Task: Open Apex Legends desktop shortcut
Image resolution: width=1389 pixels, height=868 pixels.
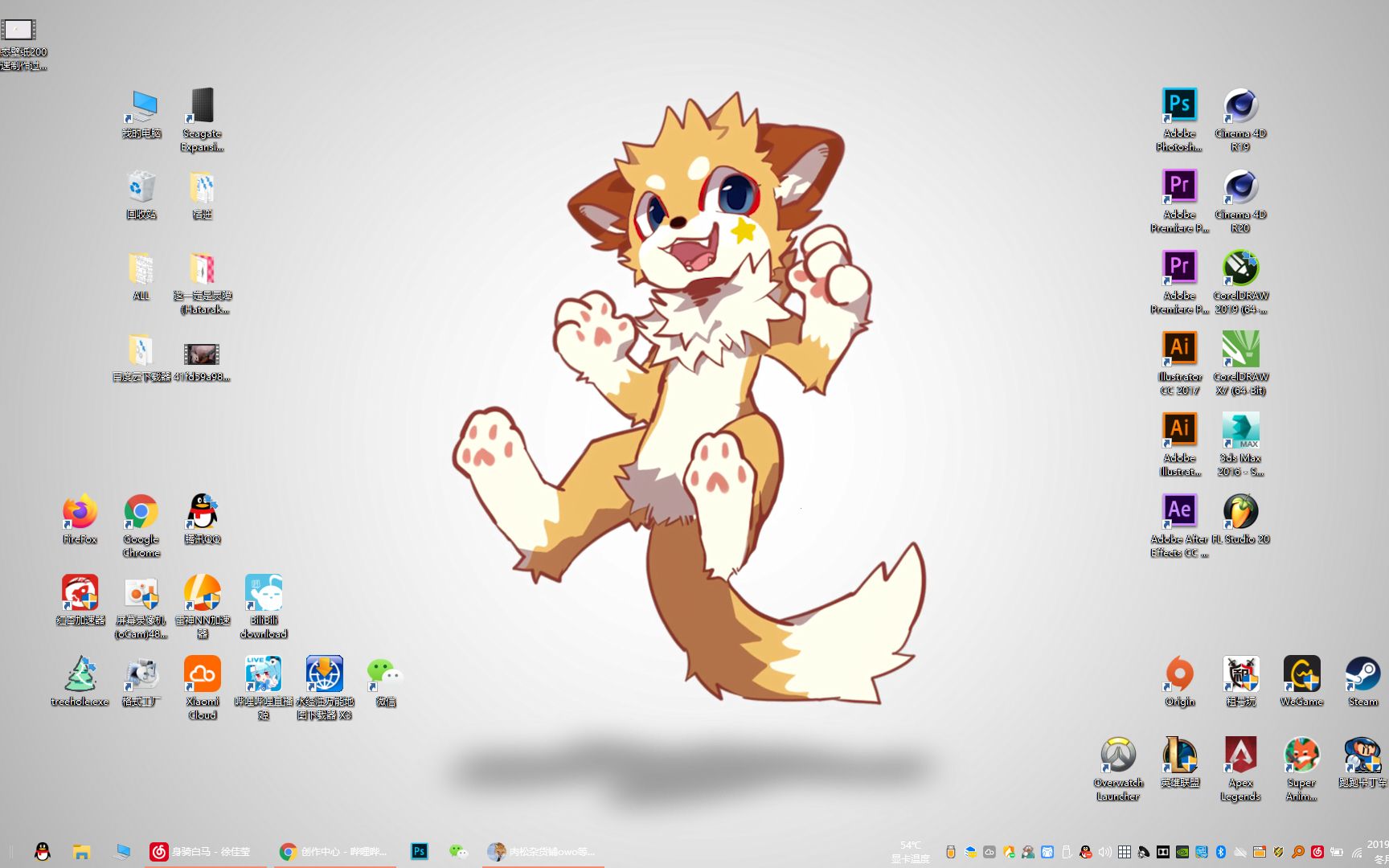Action: tap(1240, 769)
